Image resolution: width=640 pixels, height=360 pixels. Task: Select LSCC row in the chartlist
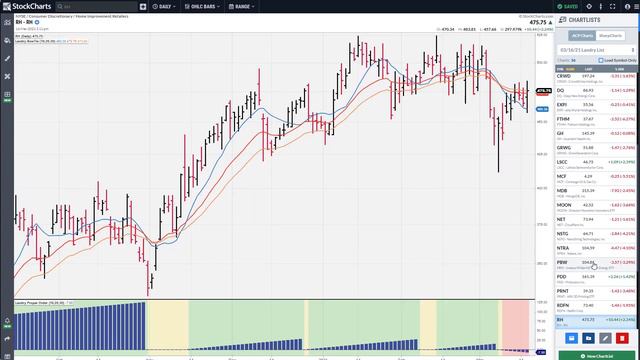pyautogui.click(x=596, y=164)
